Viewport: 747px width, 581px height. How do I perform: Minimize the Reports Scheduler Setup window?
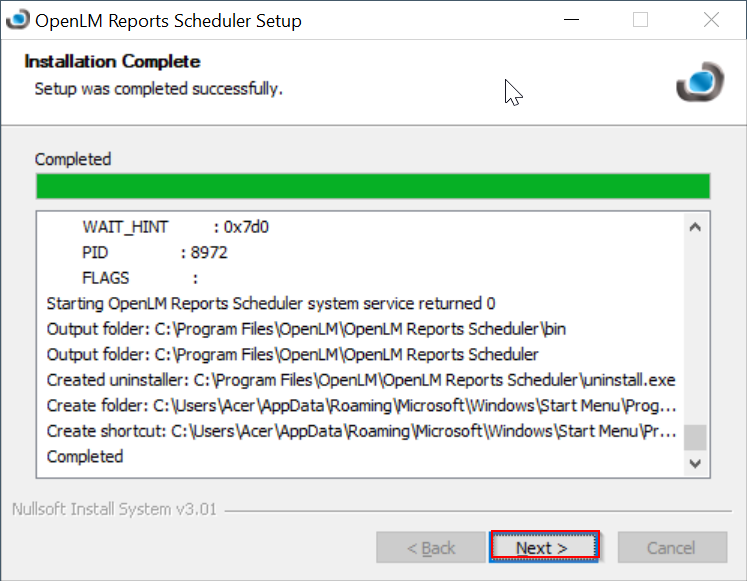(x=570, y=20)
